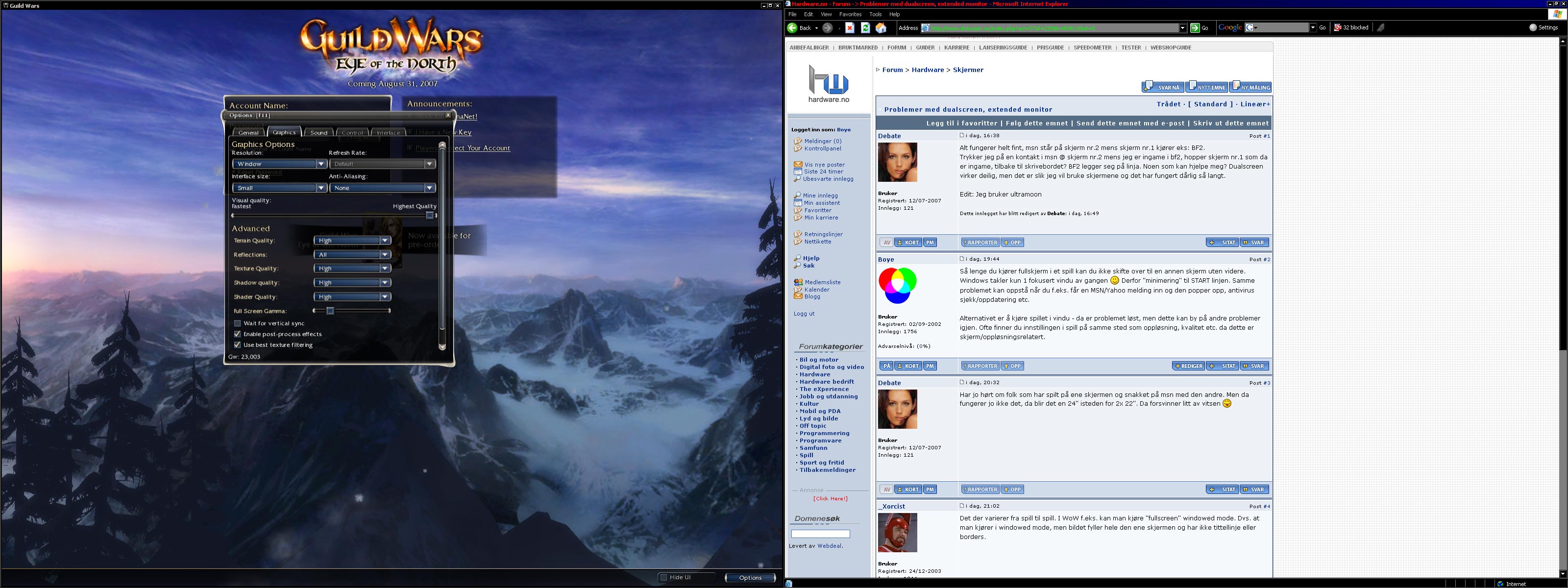This screenshot has height=588, width=1568.
Task: Click RAPPORTER on post #3
Action: coord(980,490)
